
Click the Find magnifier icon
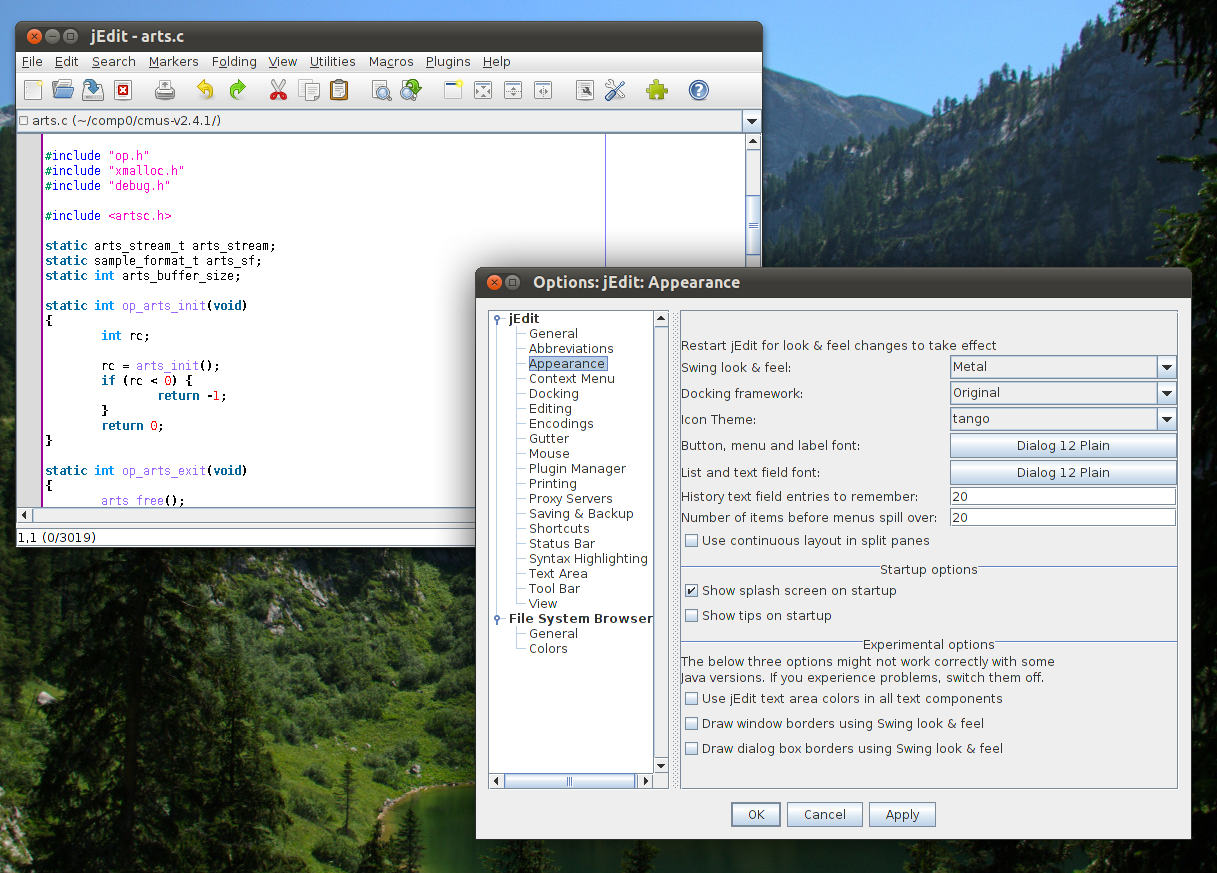tap(381, 90)
